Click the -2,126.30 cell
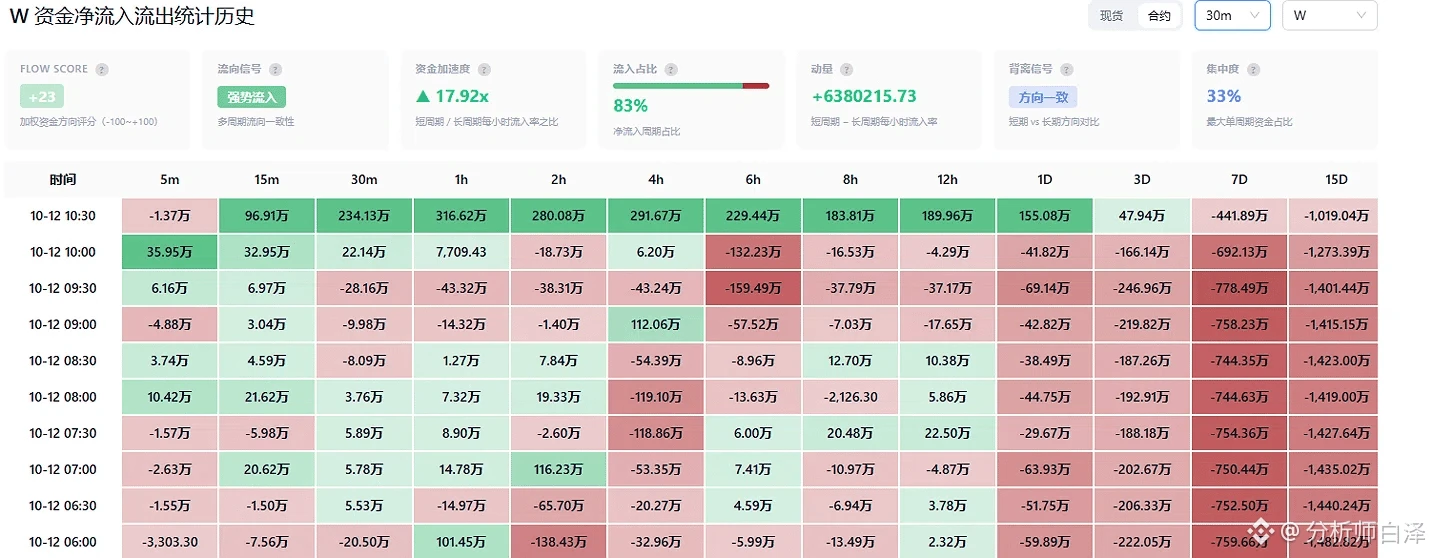 pos(850,397)
